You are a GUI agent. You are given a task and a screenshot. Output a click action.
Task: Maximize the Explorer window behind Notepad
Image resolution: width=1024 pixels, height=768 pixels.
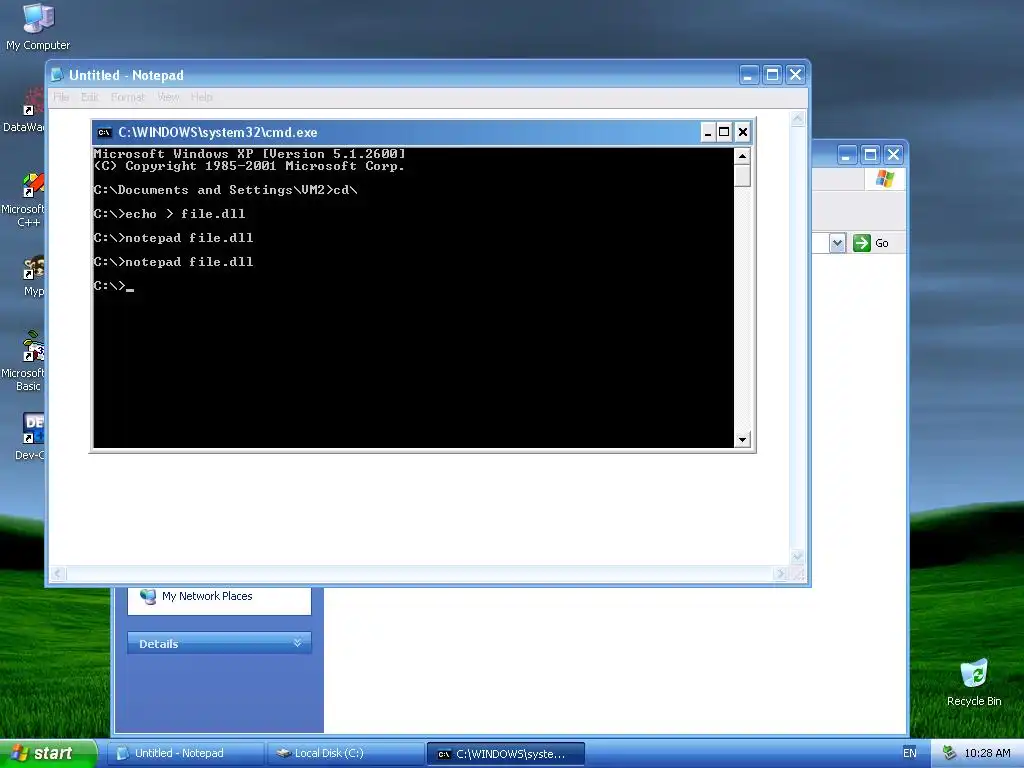pos(870,155)
